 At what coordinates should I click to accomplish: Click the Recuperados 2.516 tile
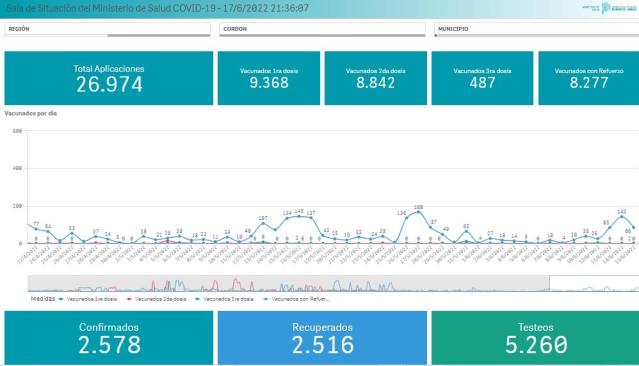(322, 337)
